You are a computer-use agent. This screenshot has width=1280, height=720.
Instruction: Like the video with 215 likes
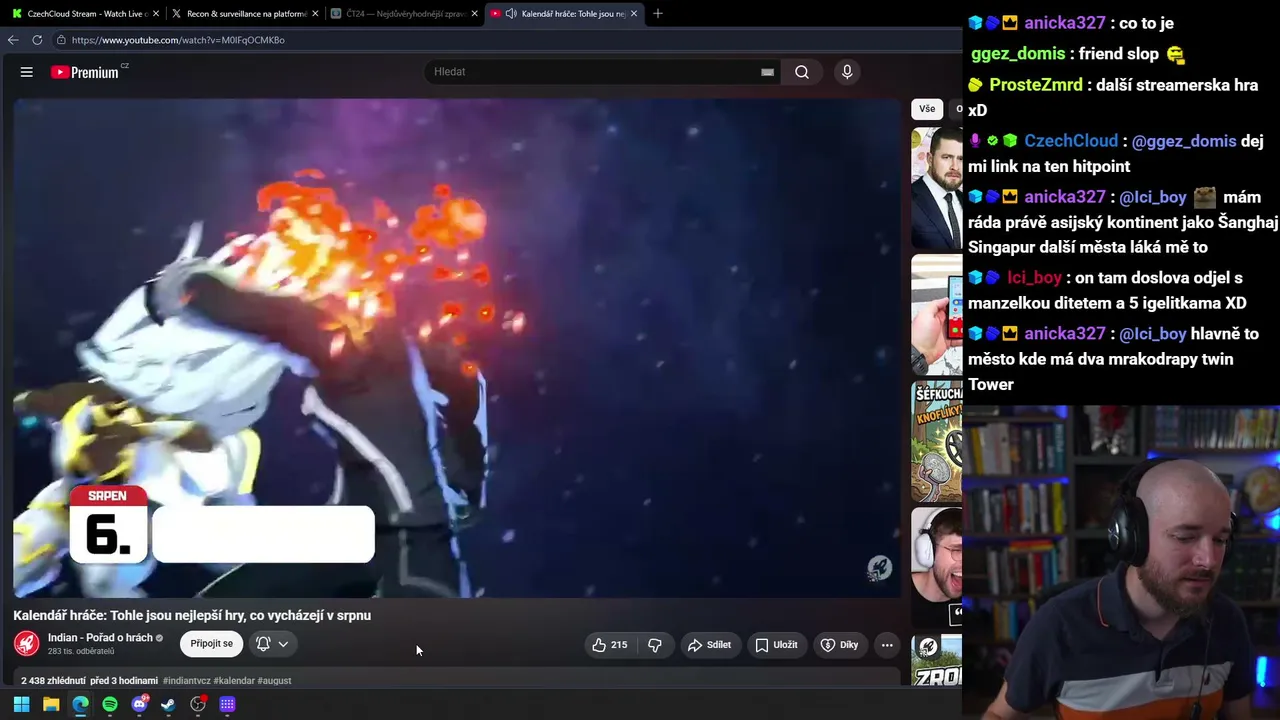pos(609,645)
